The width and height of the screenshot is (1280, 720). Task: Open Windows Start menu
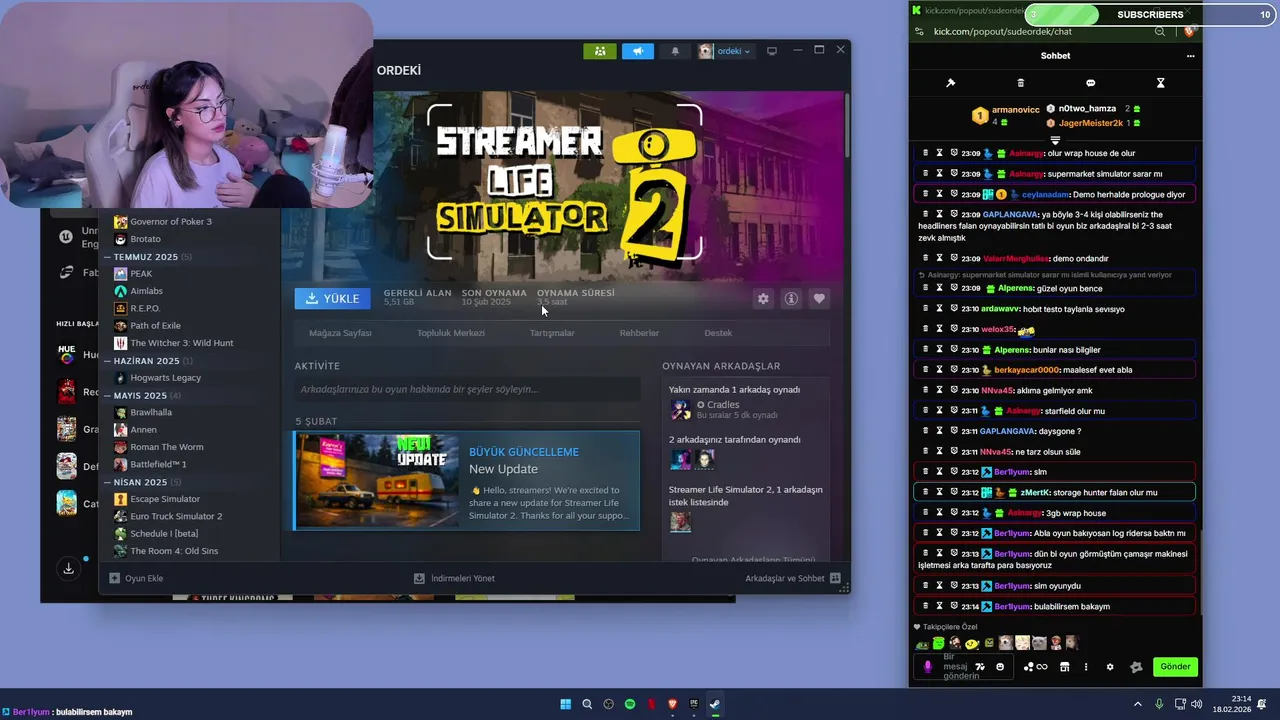(566, 704)
